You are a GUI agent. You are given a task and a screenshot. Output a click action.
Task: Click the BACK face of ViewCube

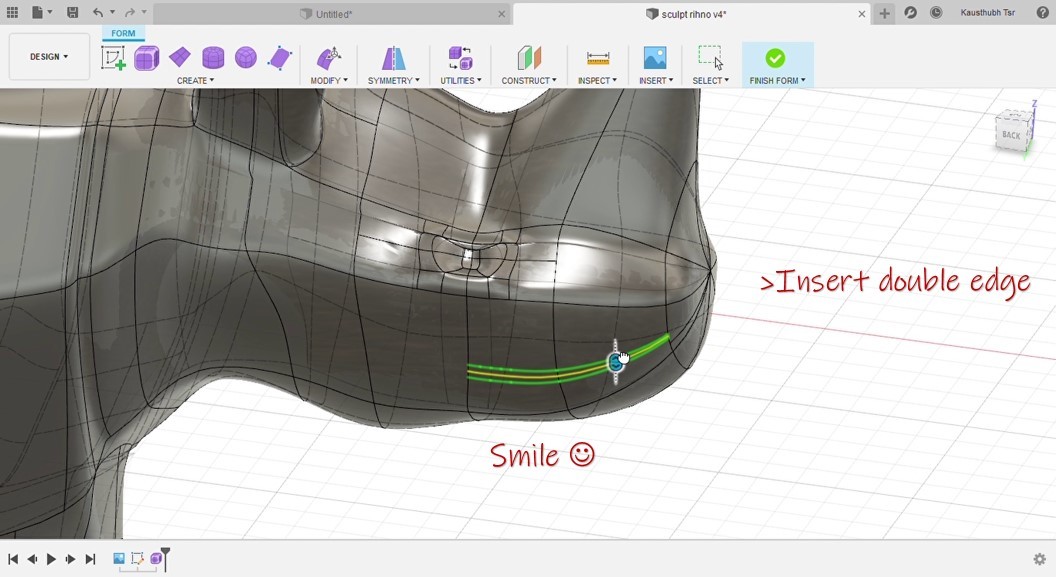1011,134
